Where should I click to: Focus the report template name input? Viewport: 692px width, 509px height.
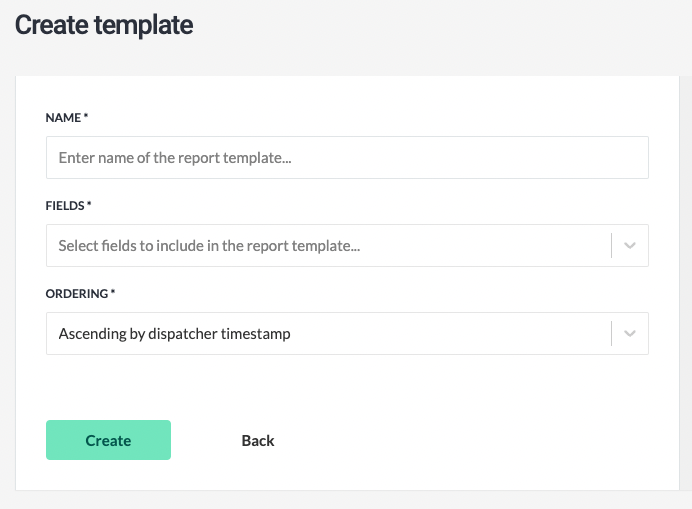[347, 158]
